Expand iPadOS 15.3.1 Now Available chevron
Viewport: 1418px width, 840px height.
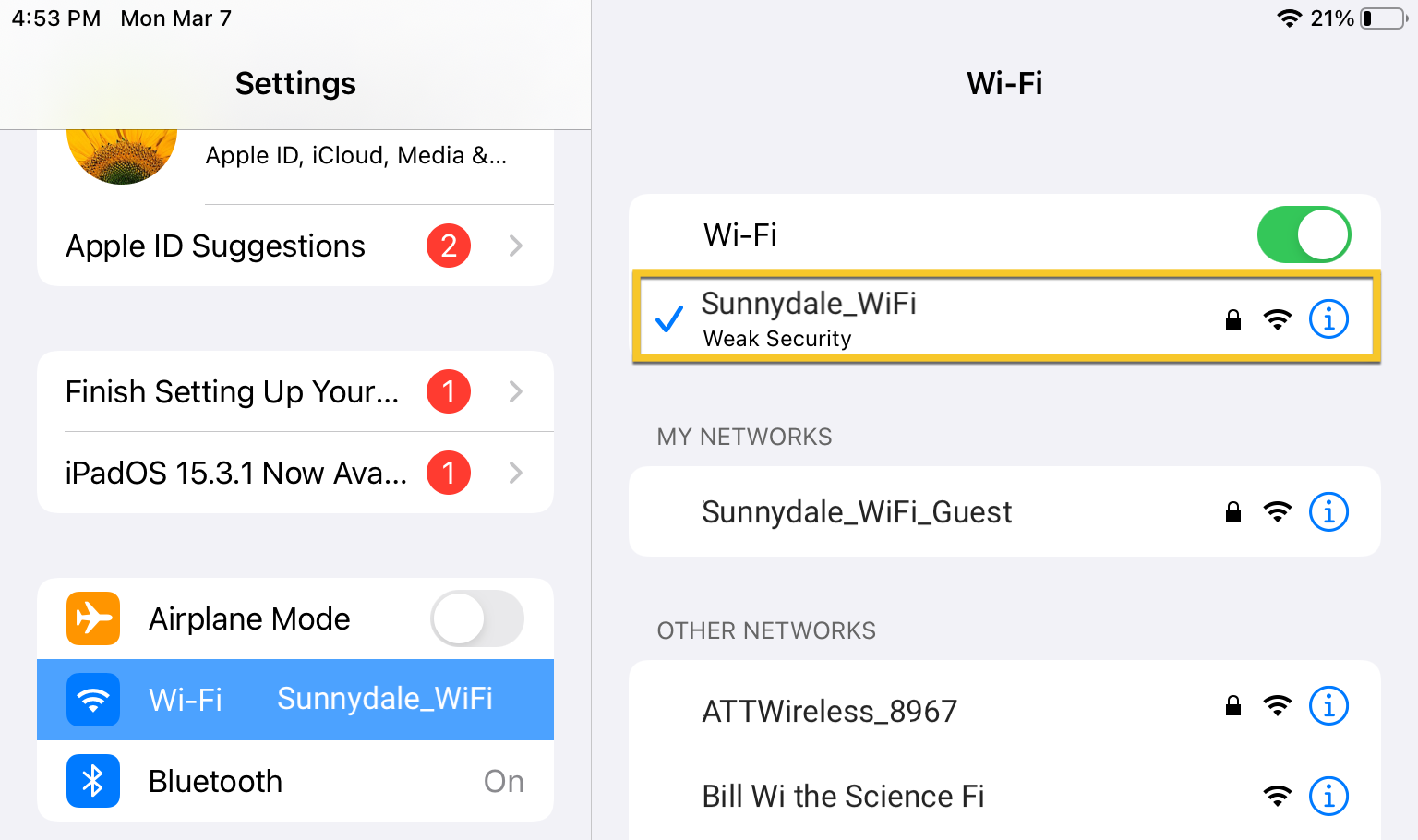(516, 473)
